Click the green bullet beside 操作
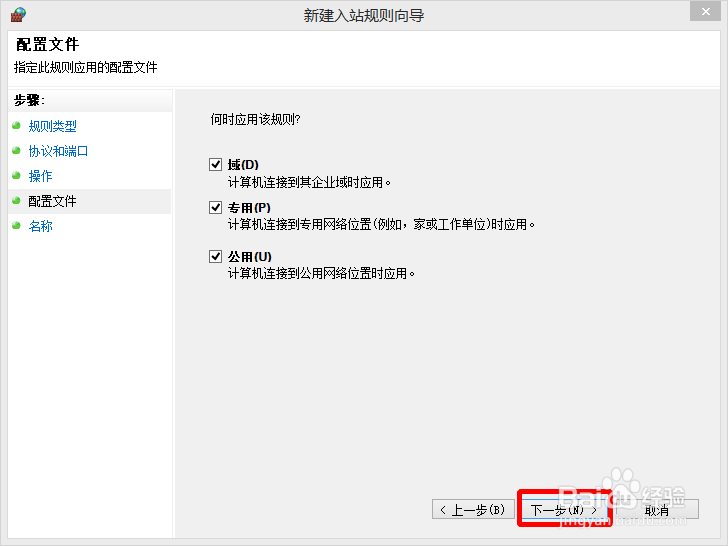Image resolution: width=728 pixels, height=546 pixels. (x=17, y=176)
